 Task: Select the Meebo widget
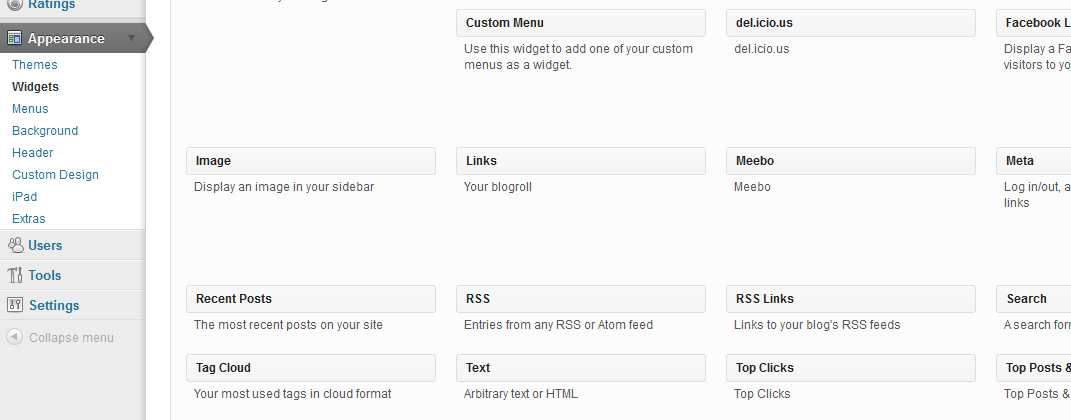(x=850, y=161)
